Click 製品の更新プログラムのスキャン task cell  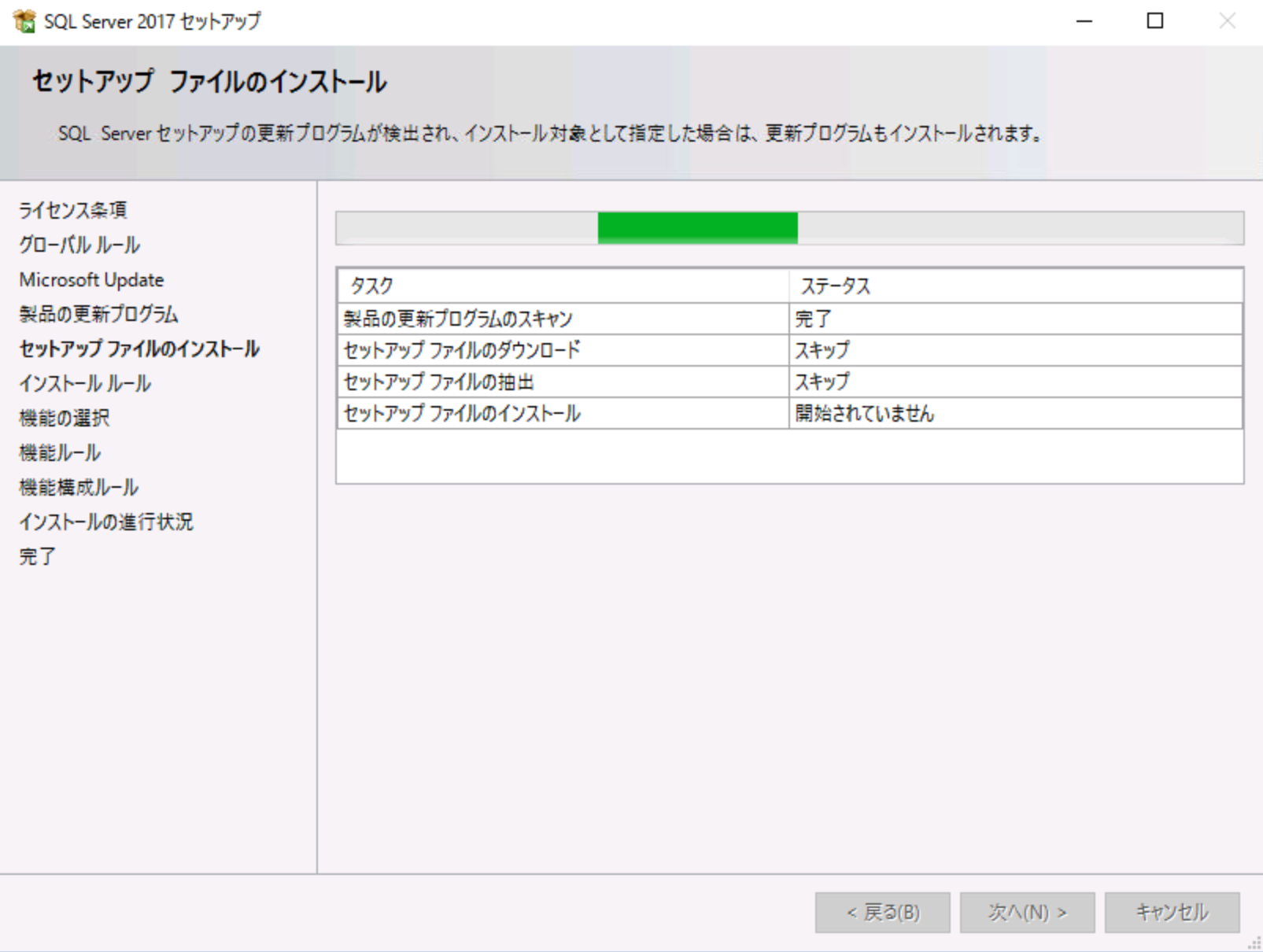click(x=563, y=319)
